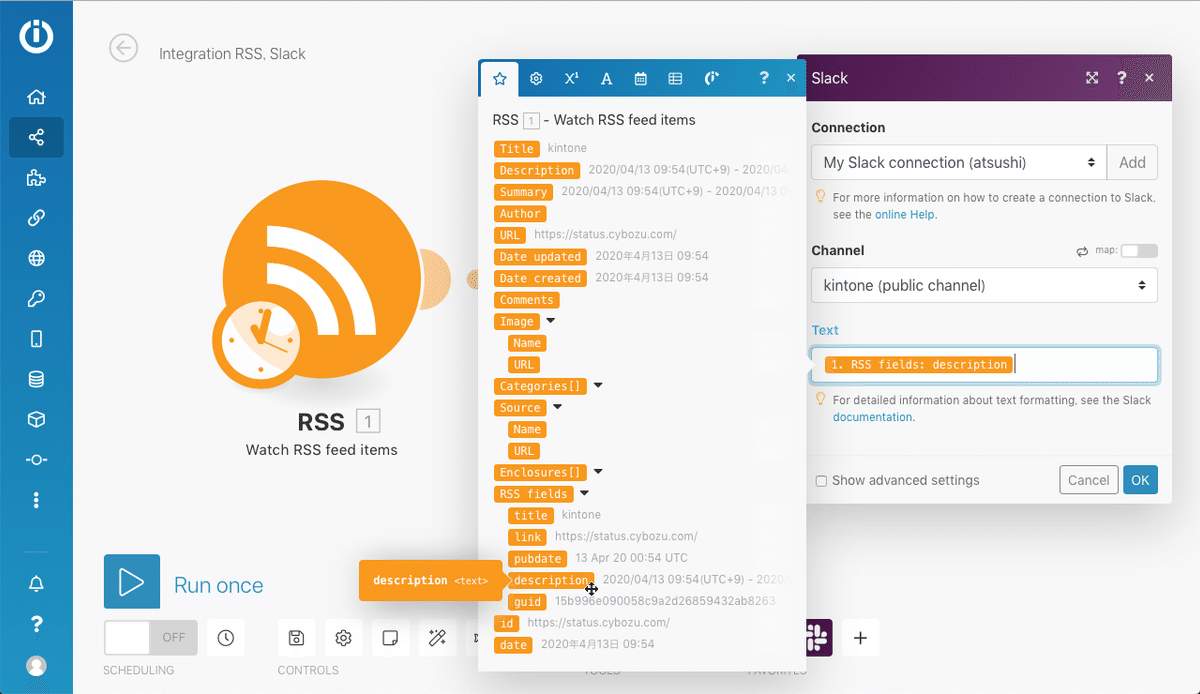Open the Channel dropdown kintone (public channel)
Viewport: 1200px width, 694px height.
click(984, 285)
